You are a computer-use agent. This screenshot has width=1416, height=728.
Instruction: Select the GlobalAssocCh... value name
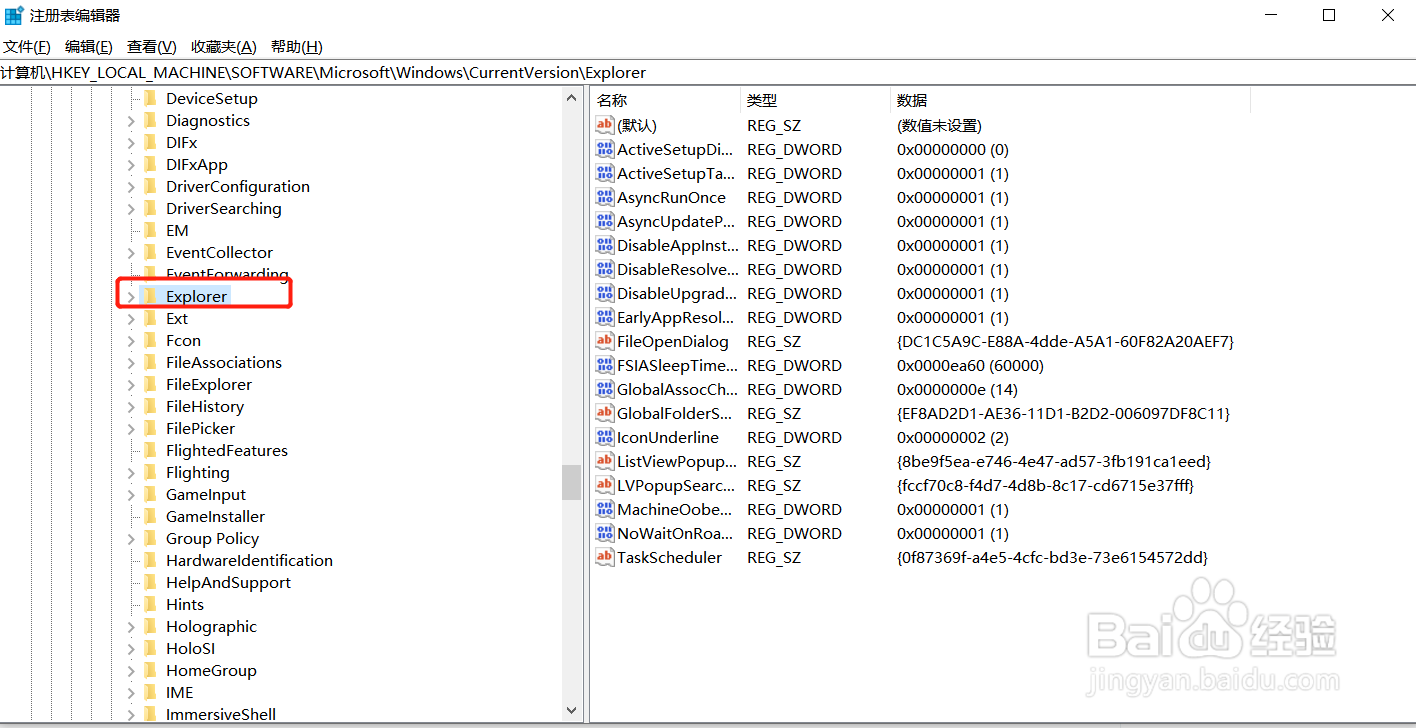pos(676,389)
